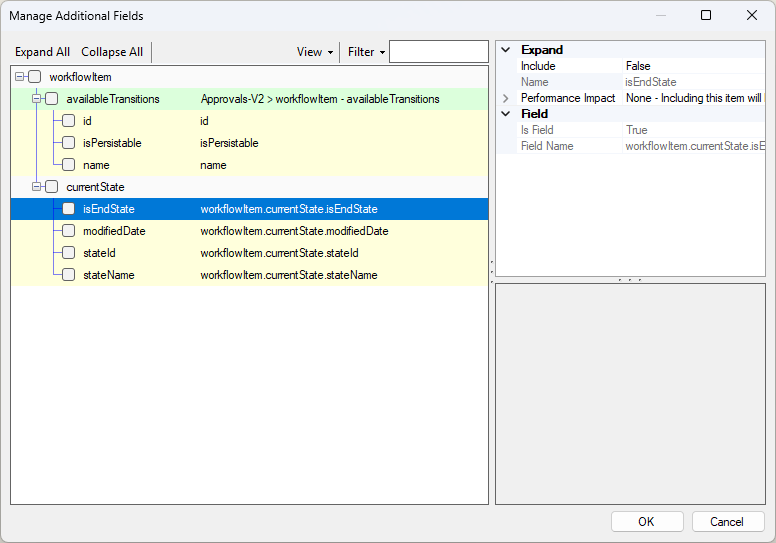The image size is (776, 543).
Task: Dismiss dialog with Cancel button
Action: coord(728,522)
